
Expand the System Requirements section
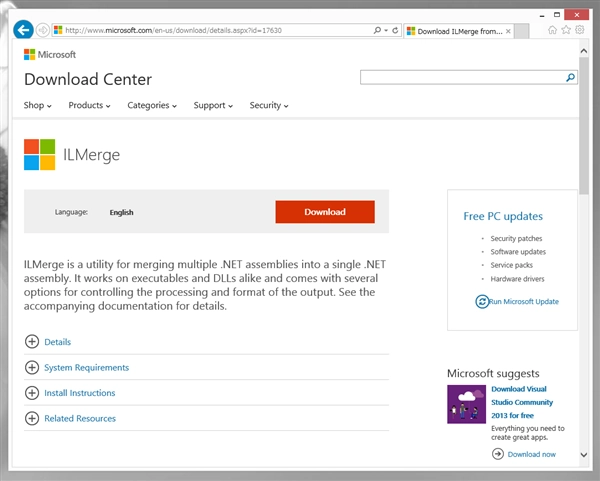(x=86, y=367)
